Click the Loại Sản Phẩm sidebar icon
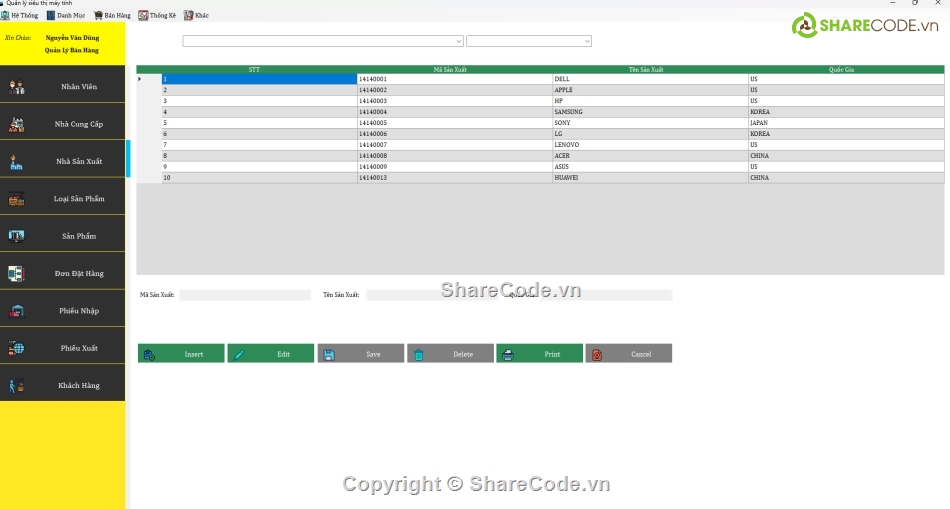Screen dimensions: 950x509 pos(17,199)
